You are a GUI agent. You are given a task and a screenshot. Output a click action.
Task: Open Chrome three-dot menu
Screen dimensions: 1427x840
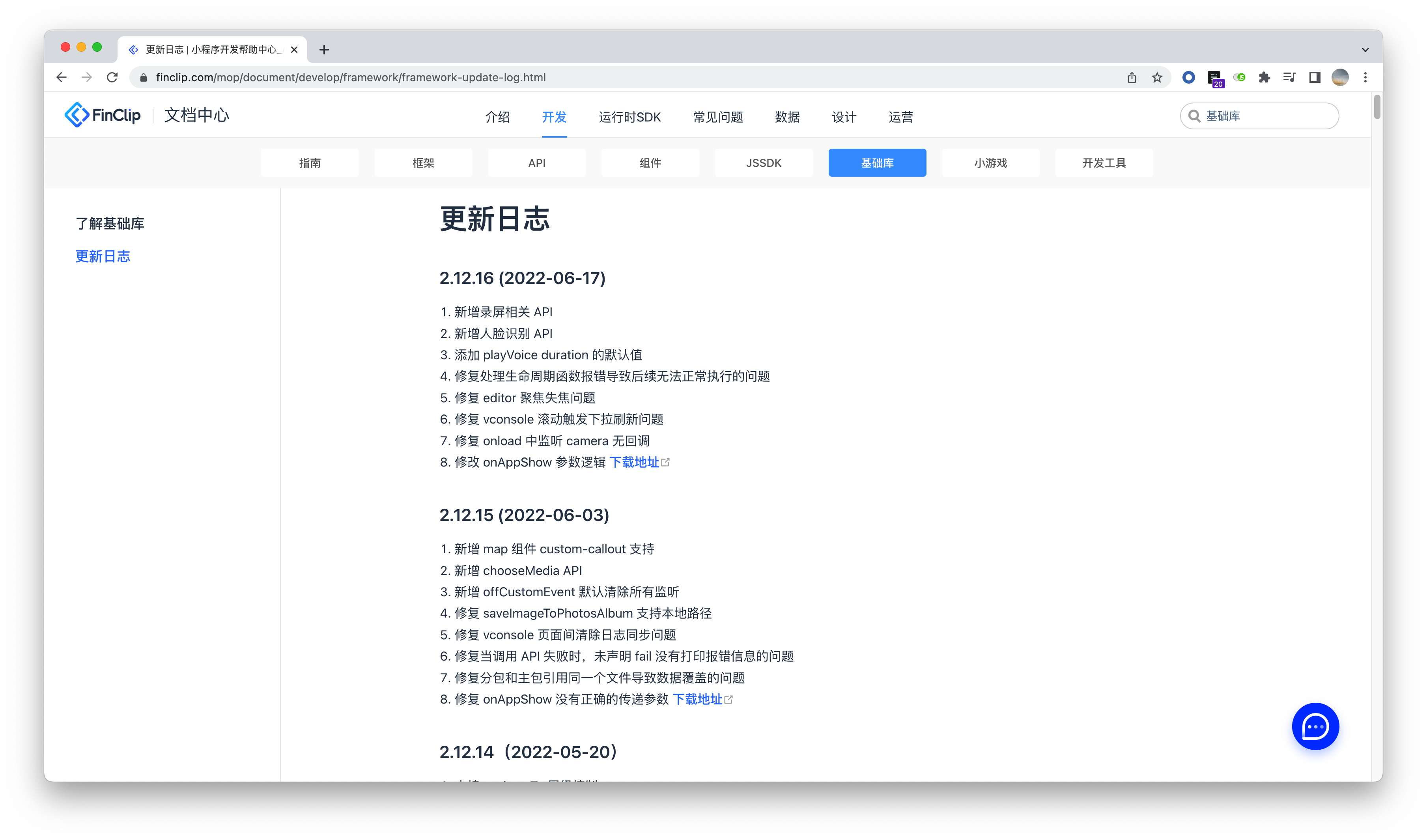pyautogui.click(x=1365, y=78)
